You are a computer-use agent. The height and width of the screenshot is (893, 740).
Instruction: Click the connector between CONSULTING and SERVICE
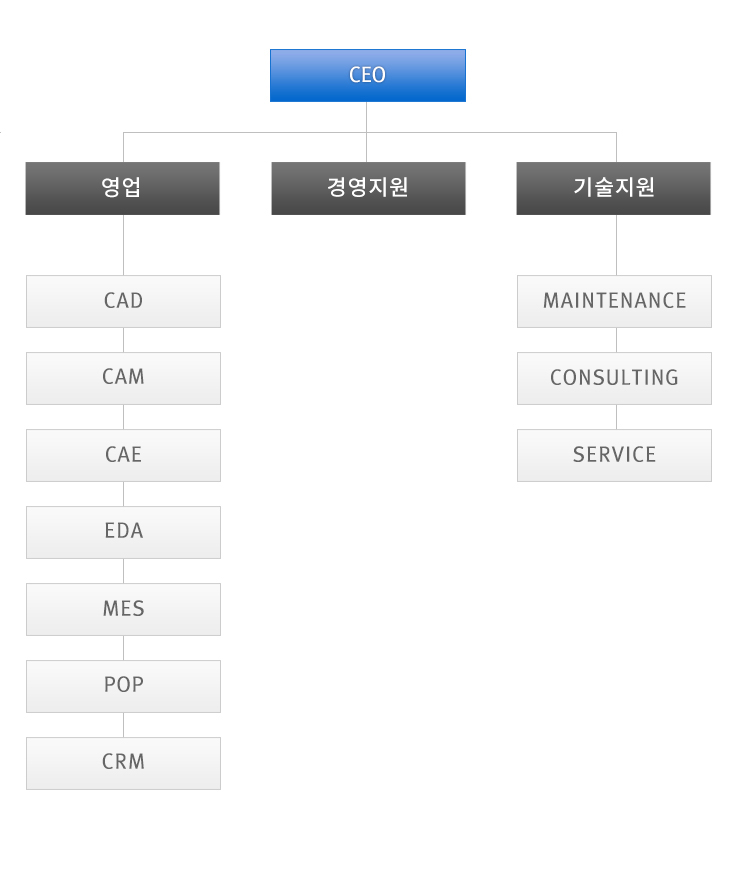pos(616,417)
